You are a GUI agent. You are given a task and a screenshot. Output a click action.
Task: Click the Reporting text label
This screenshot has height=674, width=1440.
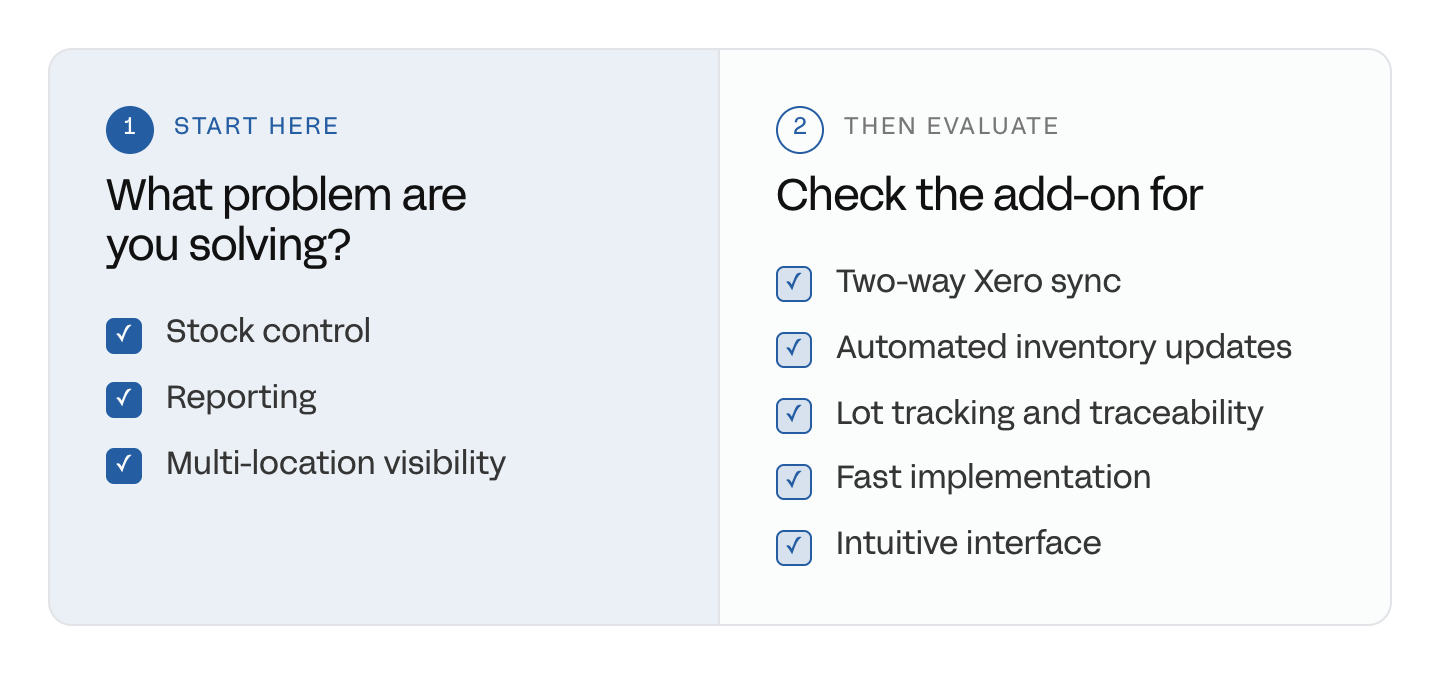coord(241,398)
